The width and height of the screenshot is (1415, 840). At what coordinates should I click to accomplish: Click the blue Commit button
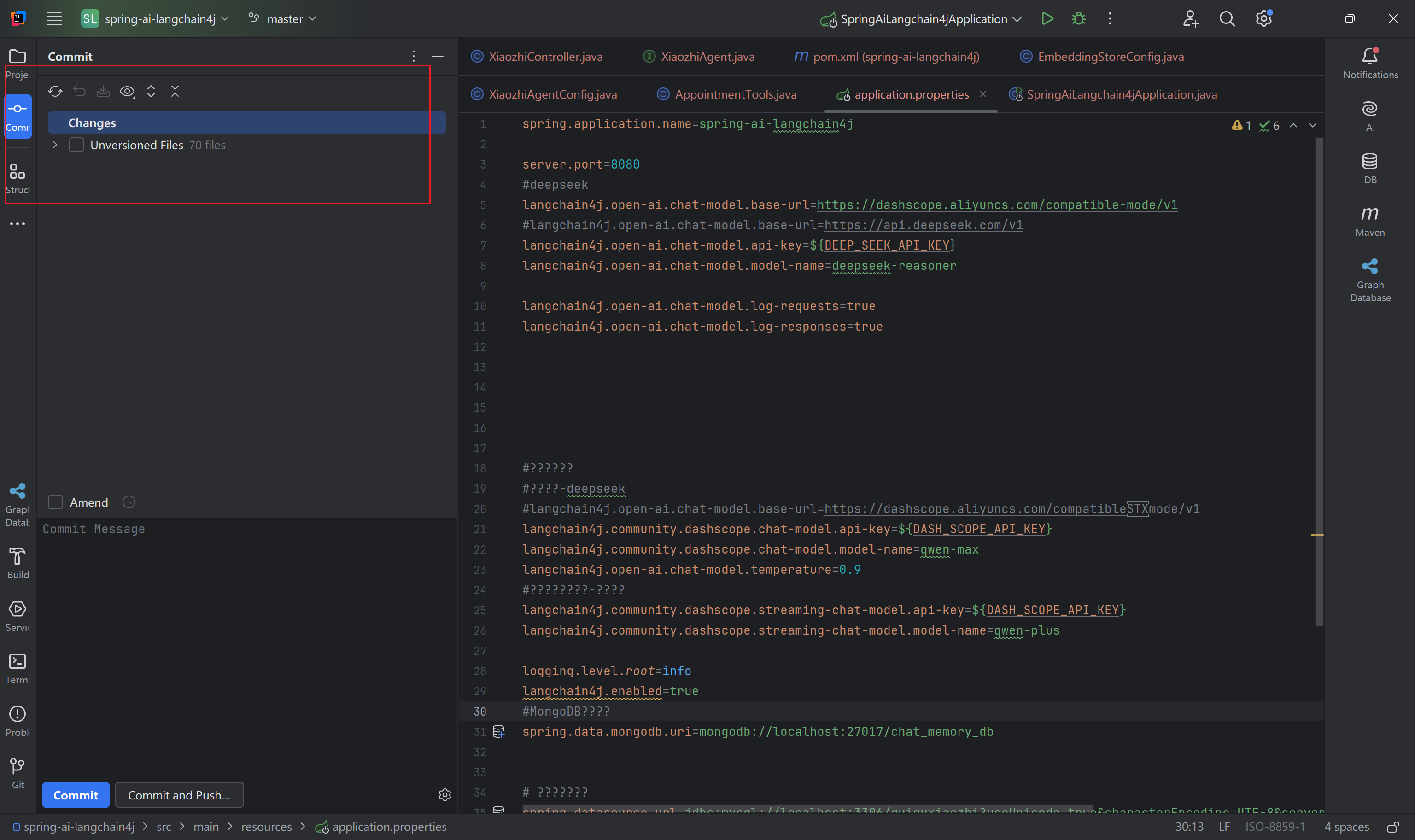point(76,795)
